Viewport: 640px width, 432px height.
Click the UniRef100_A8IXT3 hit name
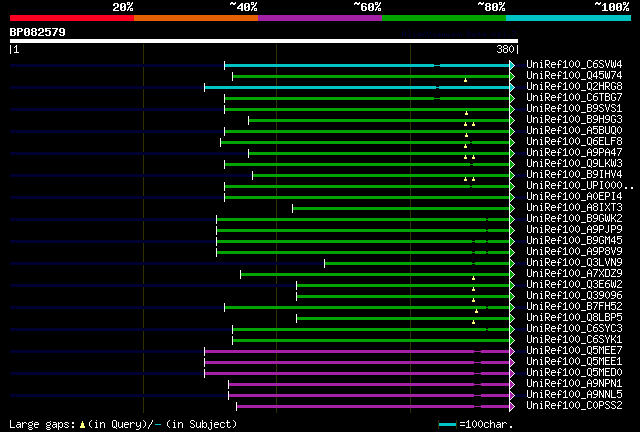click(x=574, y=208)
